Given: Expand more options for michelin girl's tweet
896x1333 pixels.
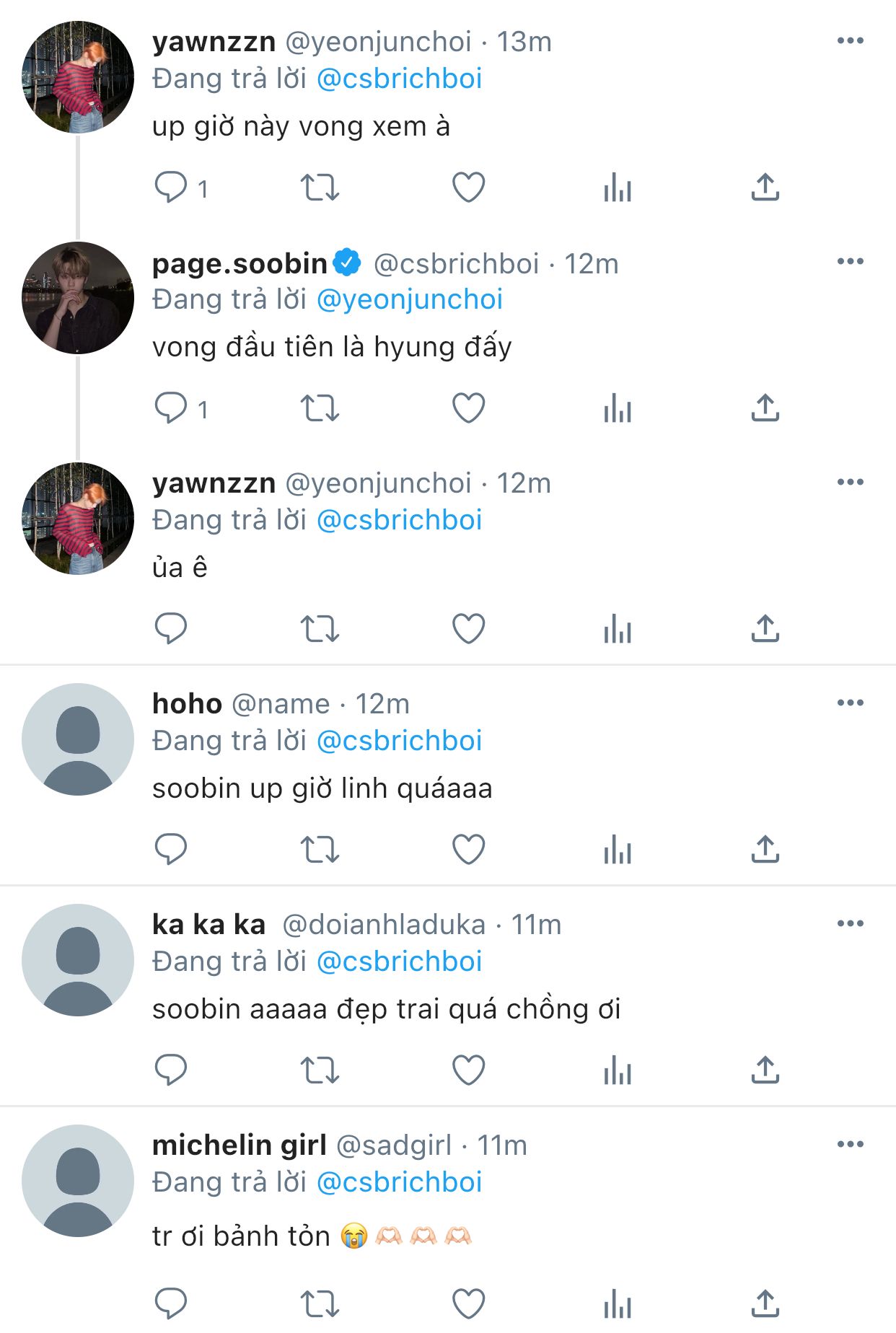Looking at the screenshot, I should coord(850,1144).
